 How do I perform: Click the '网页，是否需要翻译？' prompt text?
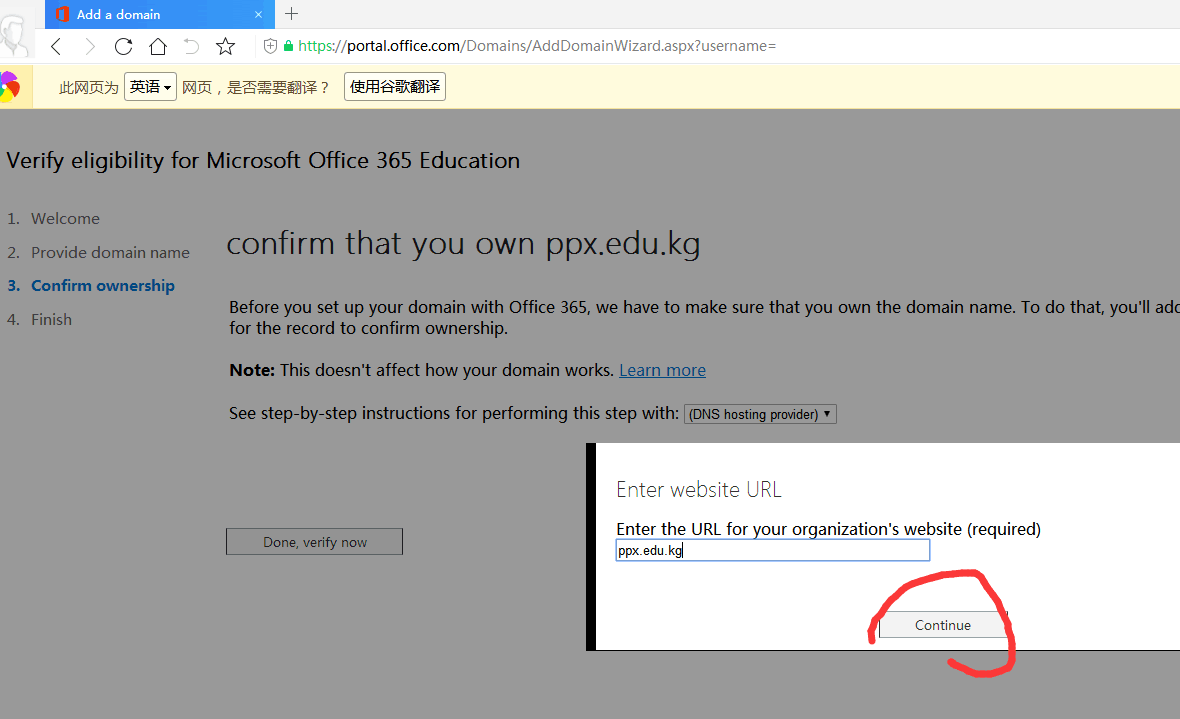coord(256,87)
